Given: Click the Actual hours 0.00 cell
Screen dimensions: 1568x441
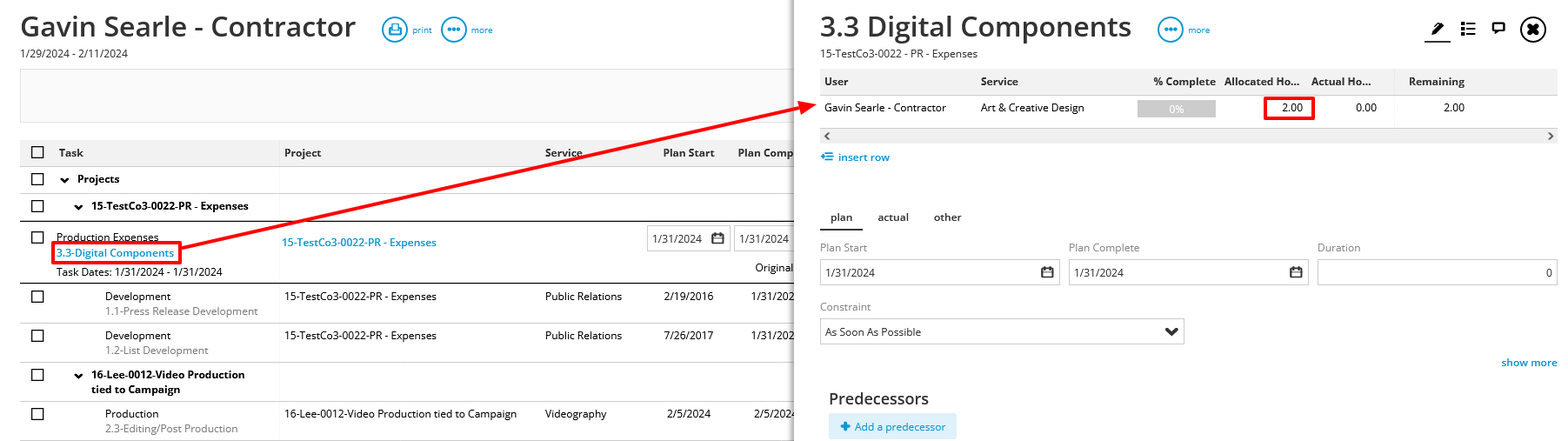Looking at the screenshot, I should (x=1366, y=108).
